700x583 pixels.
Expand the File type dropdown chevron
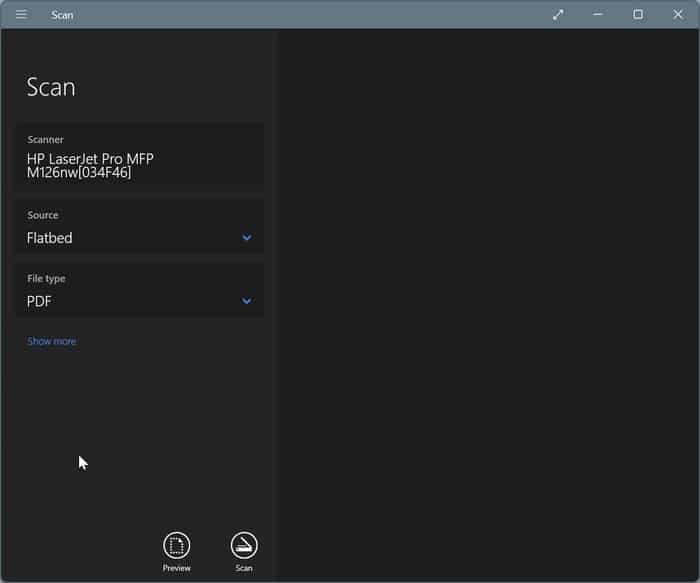point(246,301)
